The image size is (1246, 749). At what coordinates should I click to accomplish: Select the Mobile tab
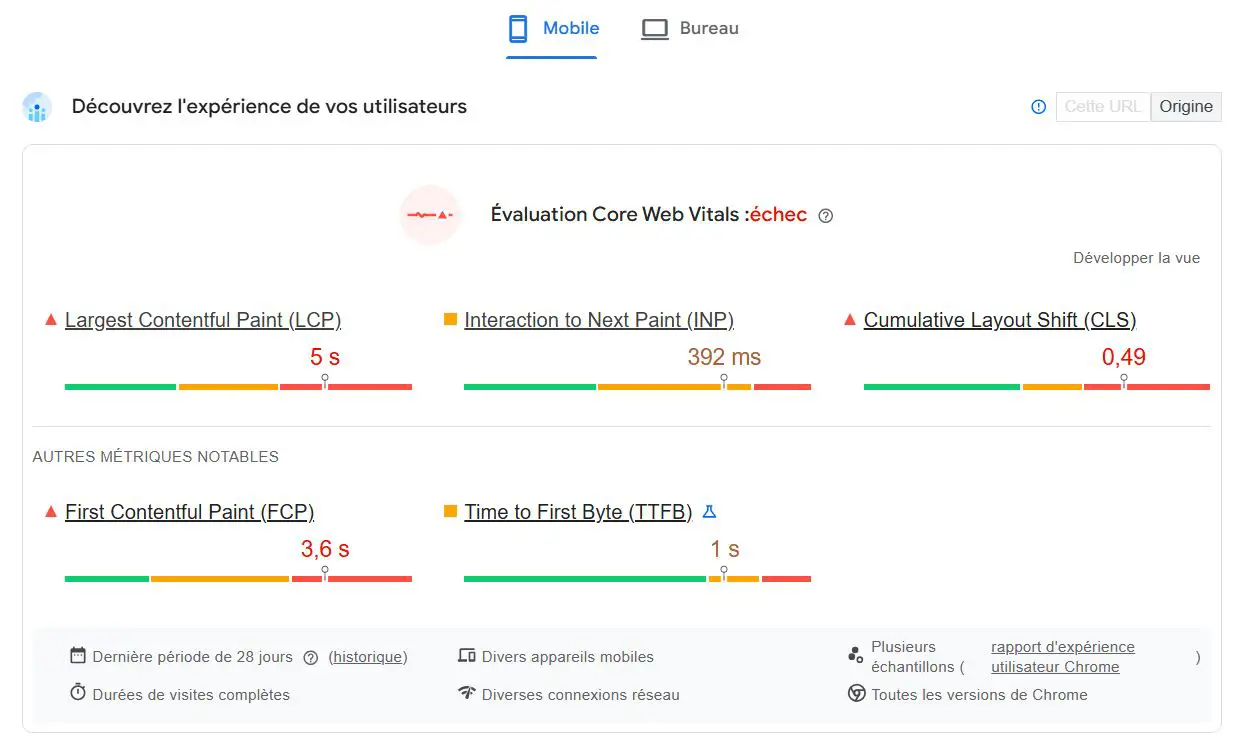(x=570, y=29)
